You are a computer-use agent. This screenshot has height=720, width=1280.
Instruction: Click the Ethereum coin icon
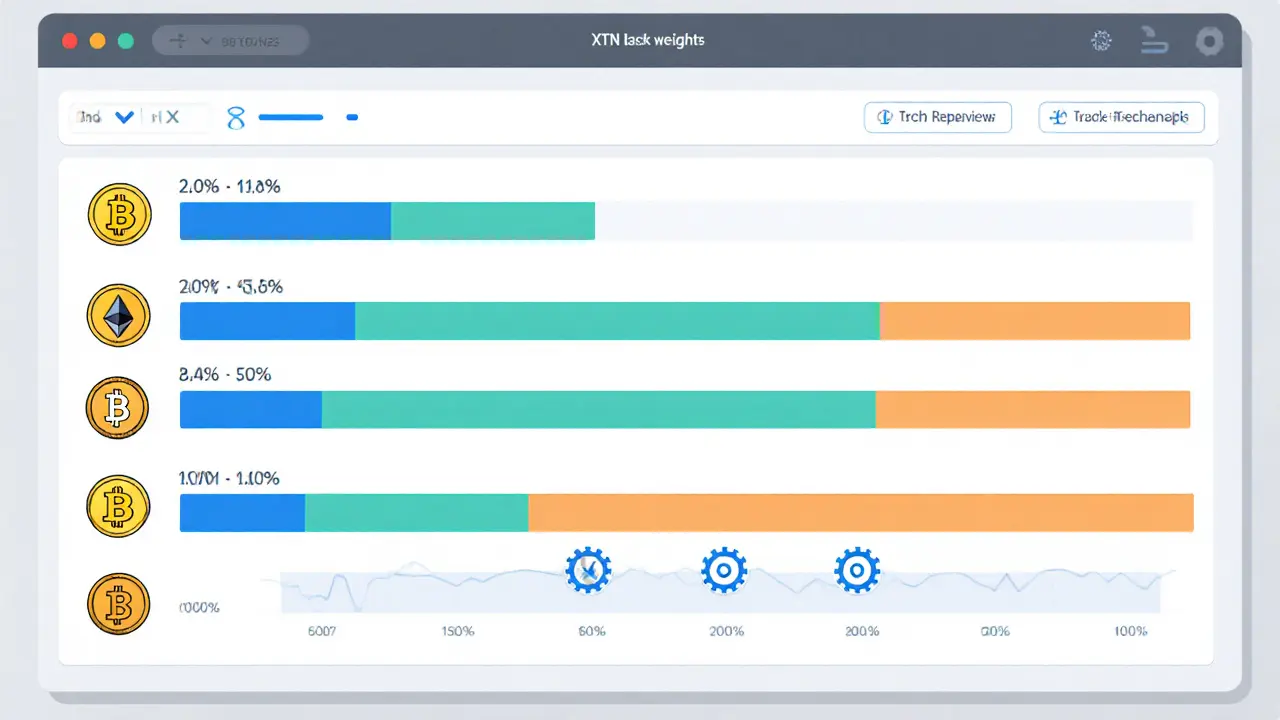point(119,316)
